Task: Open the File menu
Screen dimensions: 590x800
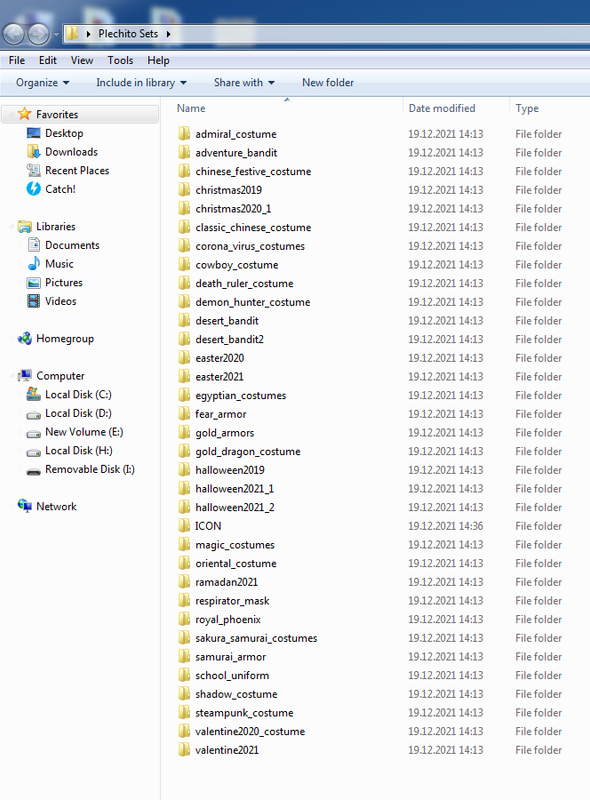Action: [x=17, y=60]
